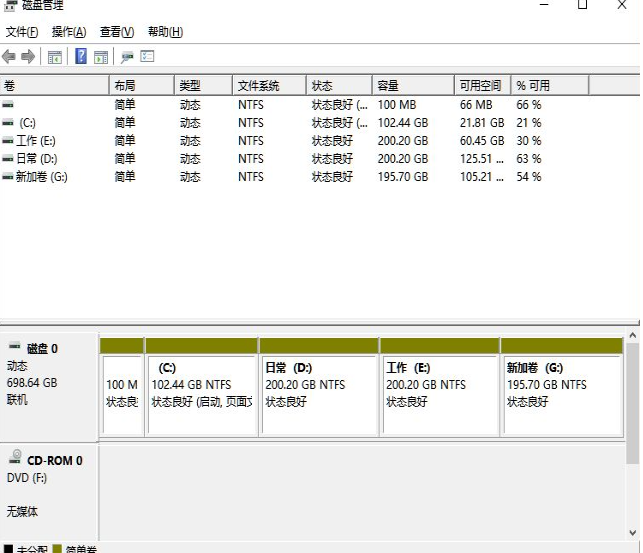Select the CD-ROM 0 drive label
The height and width of the screenshot is (553, 643).
point(53,460)
